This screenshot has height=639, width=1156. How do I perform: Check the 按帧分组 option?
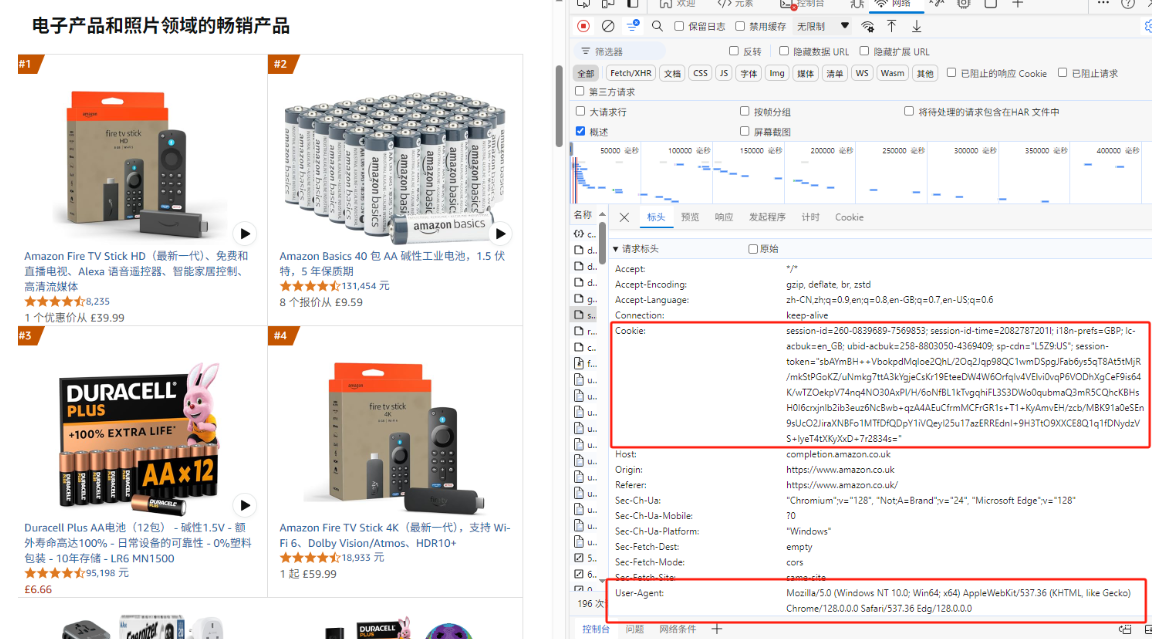click(x=745, y=111)
